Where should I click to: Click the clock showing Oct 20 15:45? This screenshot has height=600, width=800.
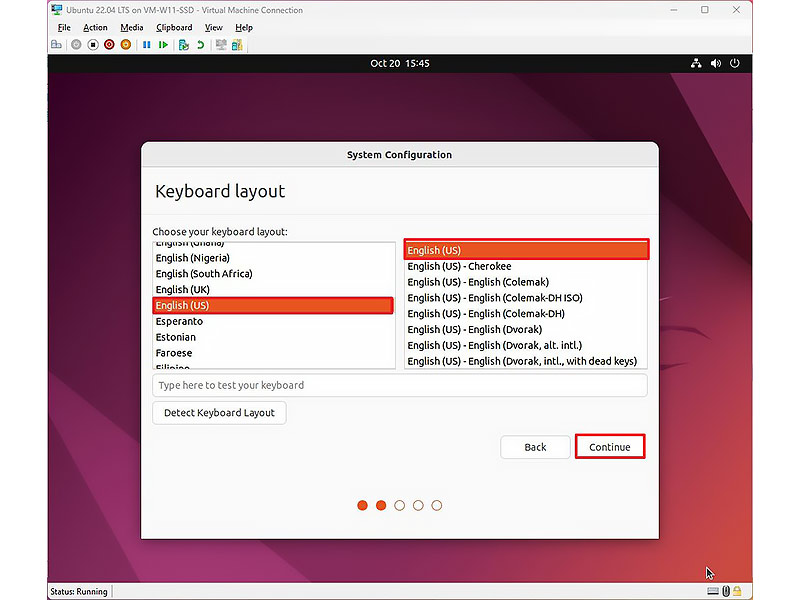(x=400, y=63)
